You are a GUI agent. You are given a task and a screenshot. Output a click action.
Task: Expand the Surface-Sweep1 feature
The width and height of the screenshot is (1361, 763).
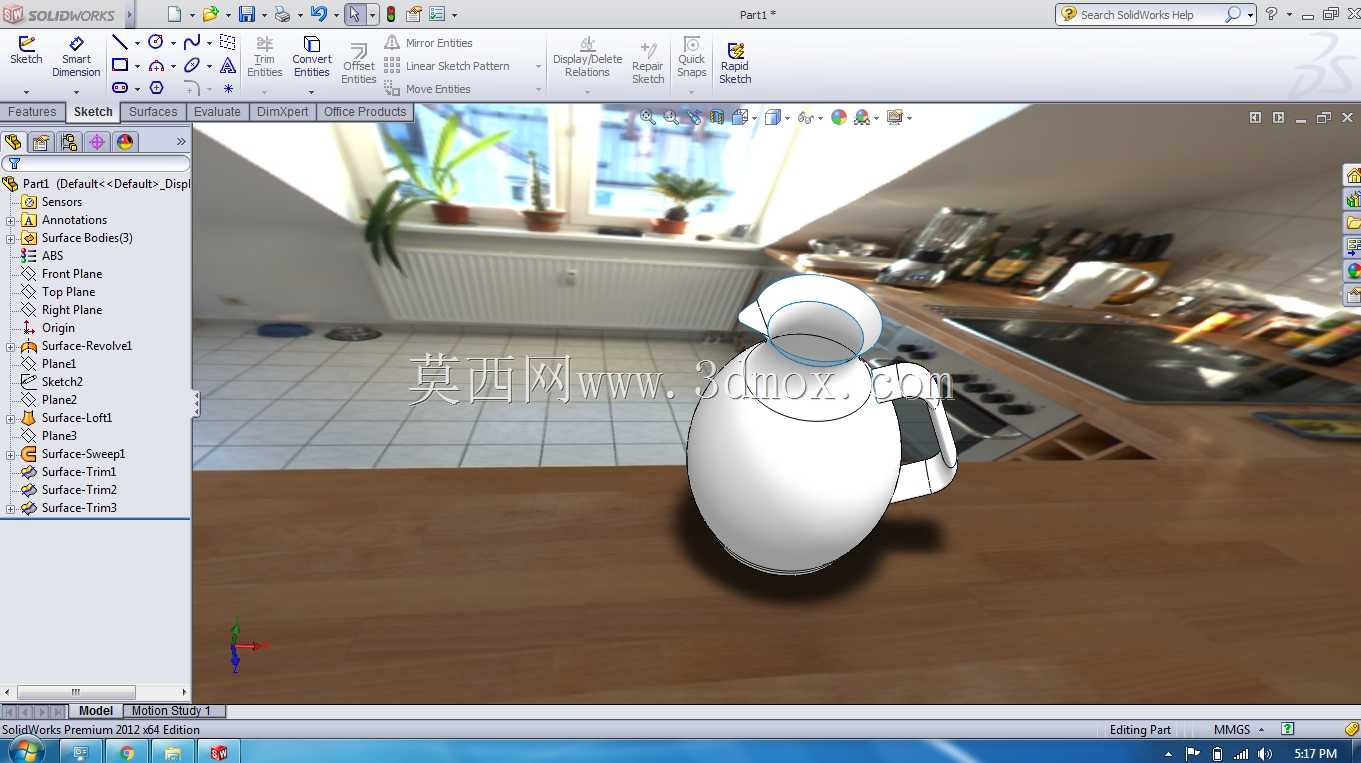(x=11, y=454)
